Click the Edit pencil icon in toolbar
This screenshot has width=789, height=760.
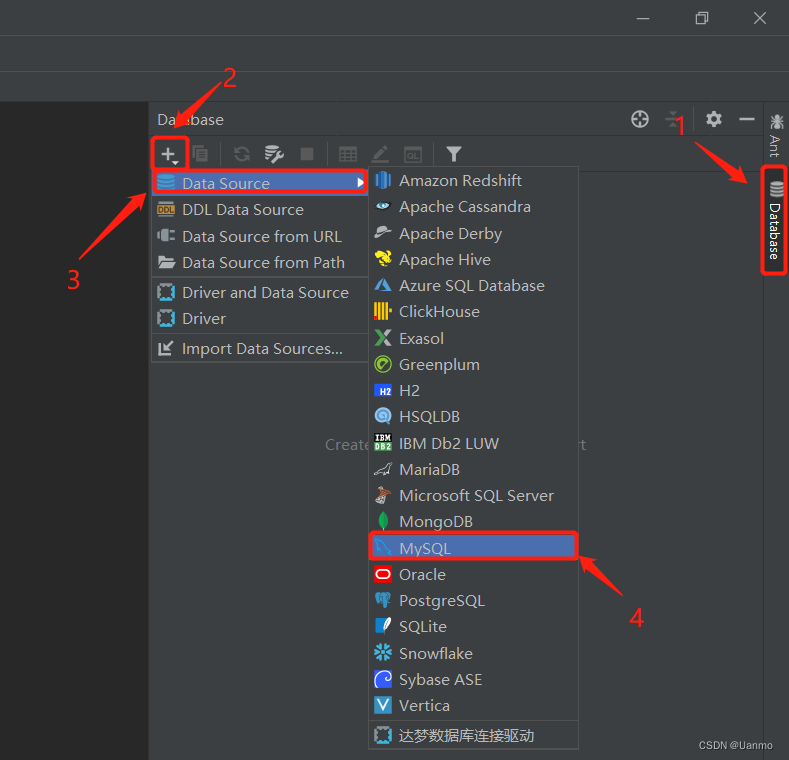tap(380, 154)
